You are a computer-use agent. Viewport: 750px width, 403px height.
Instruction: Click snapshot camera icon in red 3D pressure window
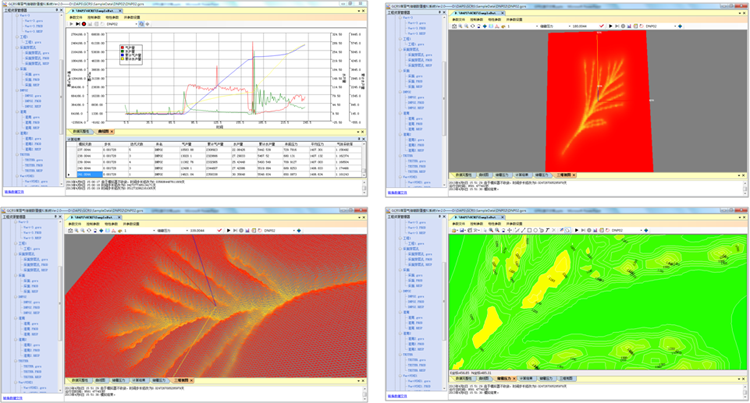(x=454, y=26)
